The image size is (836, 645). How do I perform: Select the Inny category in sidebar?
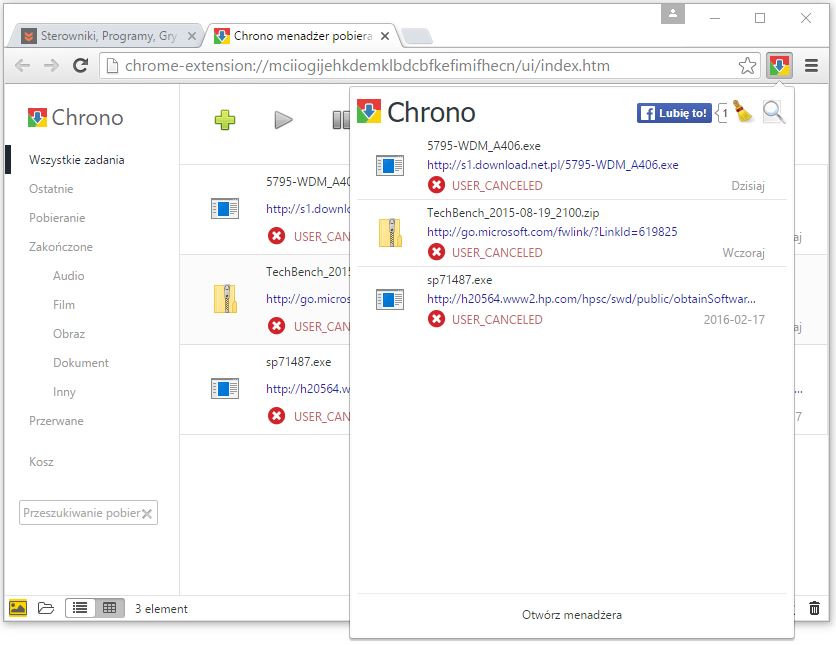click(x=64, y=392)
